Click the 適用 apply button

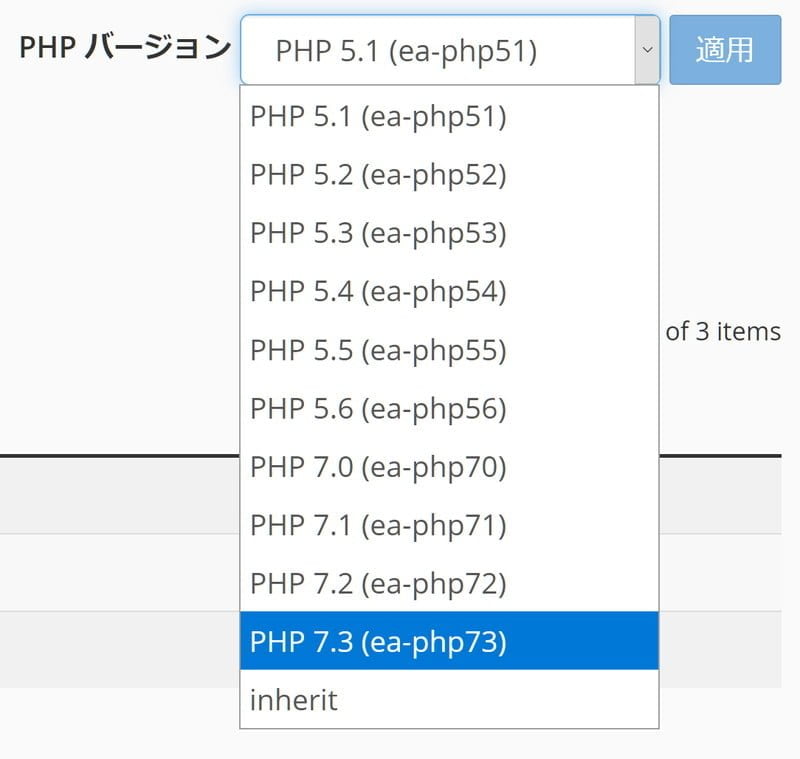[x=725, y=50]
